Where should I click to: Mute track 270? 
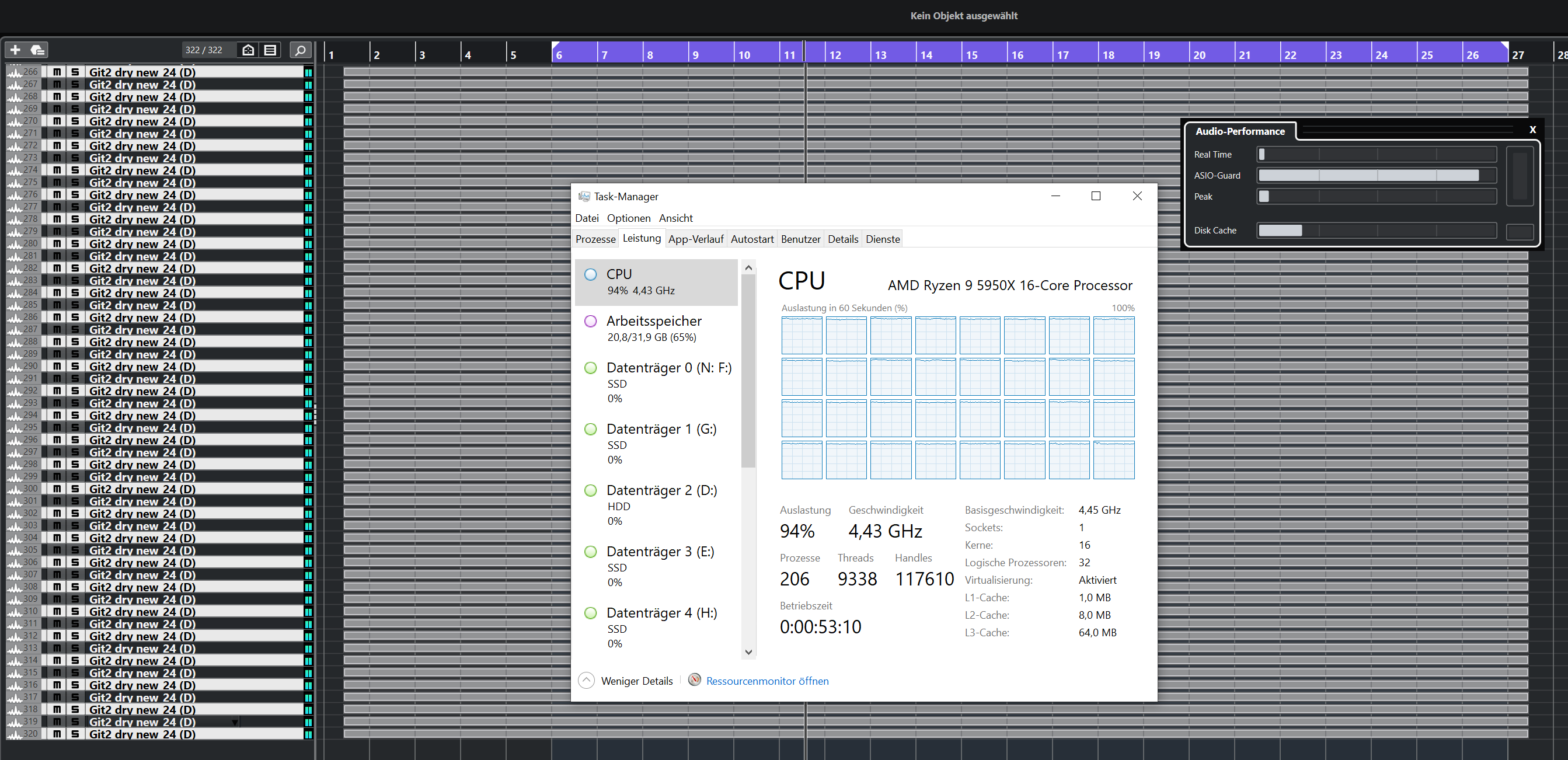57,121
